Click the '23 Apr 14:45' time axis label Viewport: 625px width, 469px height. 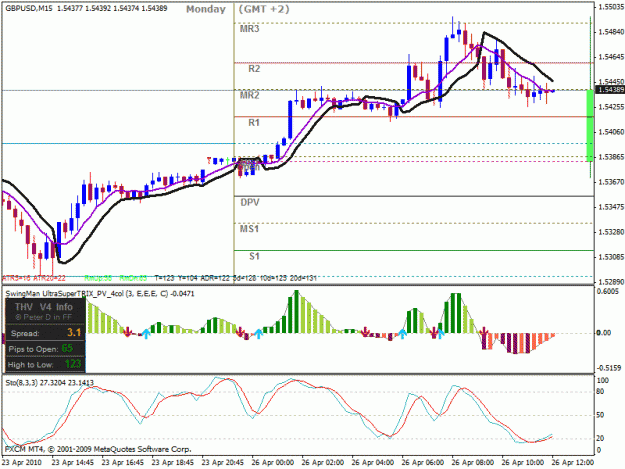[x=73, y=463]
